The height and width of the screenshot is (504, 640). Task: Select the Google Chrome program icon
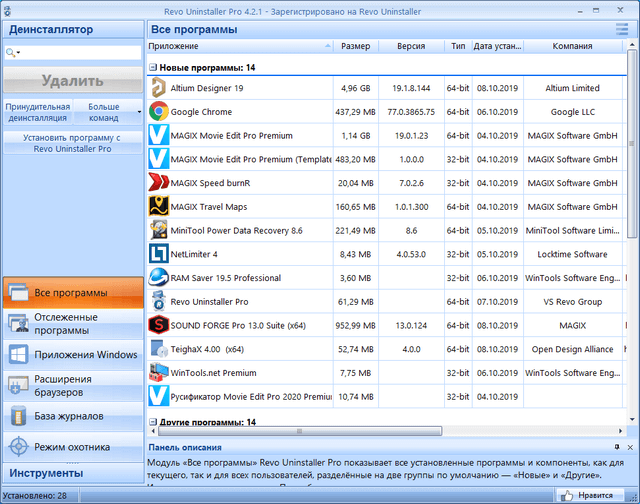tap(158, 112)
